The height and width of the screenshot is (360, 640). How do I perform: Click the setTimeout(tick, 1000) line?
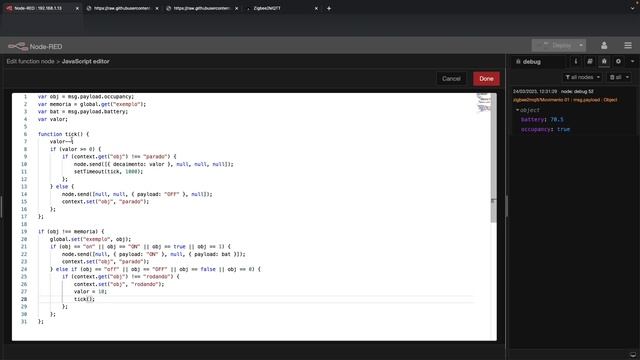click(109, 171)
